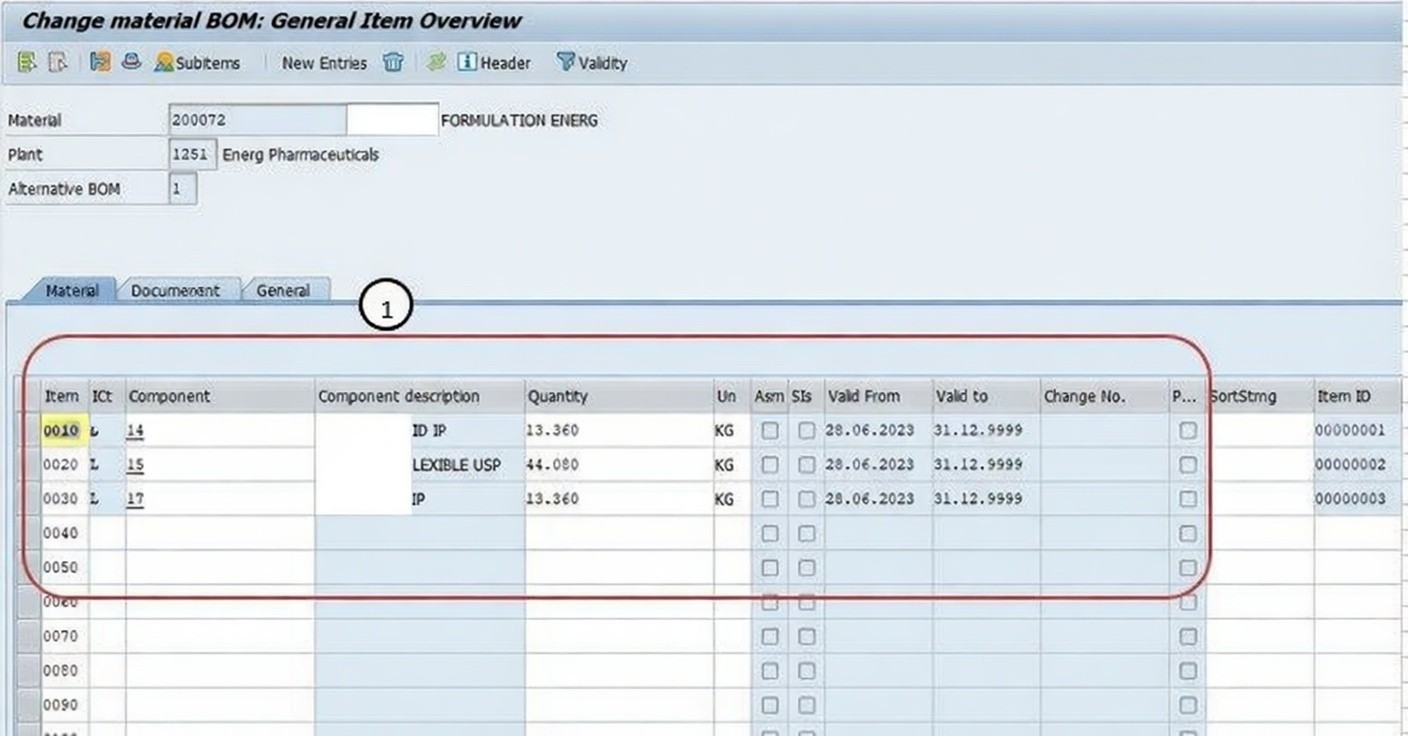Screen dimensions: 1408x736
Task: Click the trash can delete icon
Action: [x=393, y=63]
